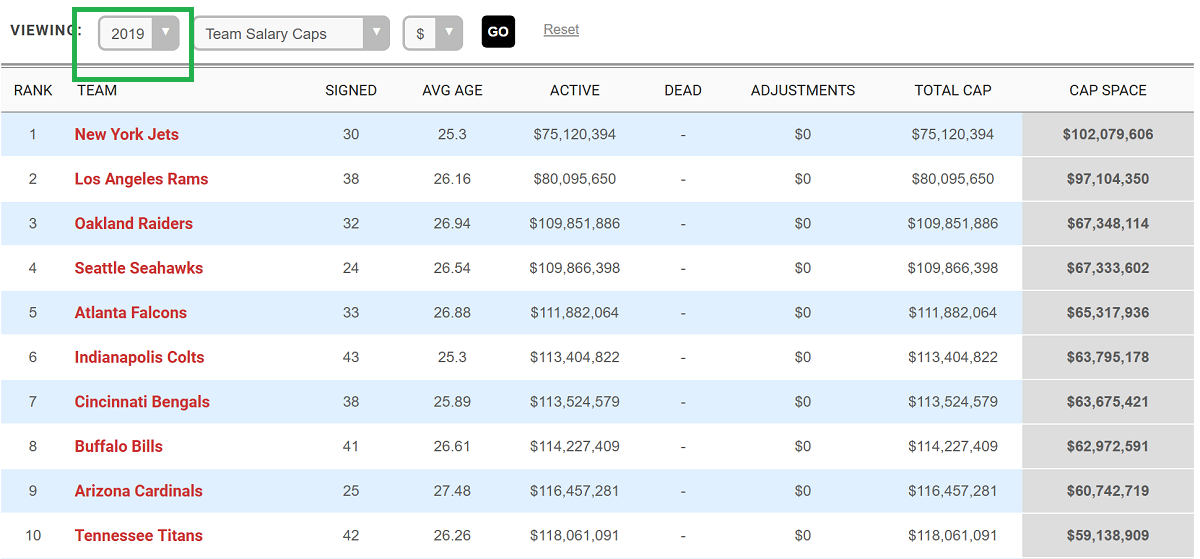Open the New York Jets team link
This screenshot has width=1200, height=559.
127,134
